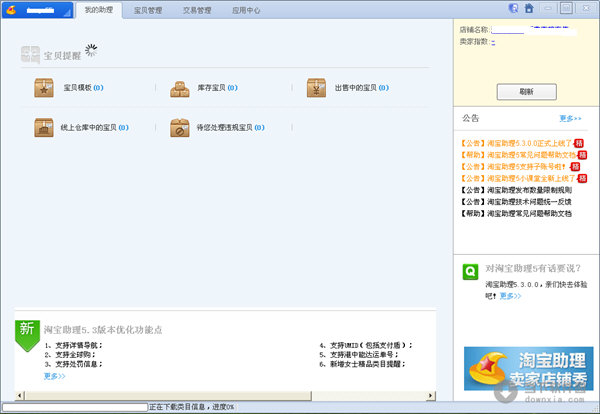Open announcement 淘宝助理5.3.0.0正式上线了
The width and height of the screenshot is (600, 414).
(x=517, y=143)
